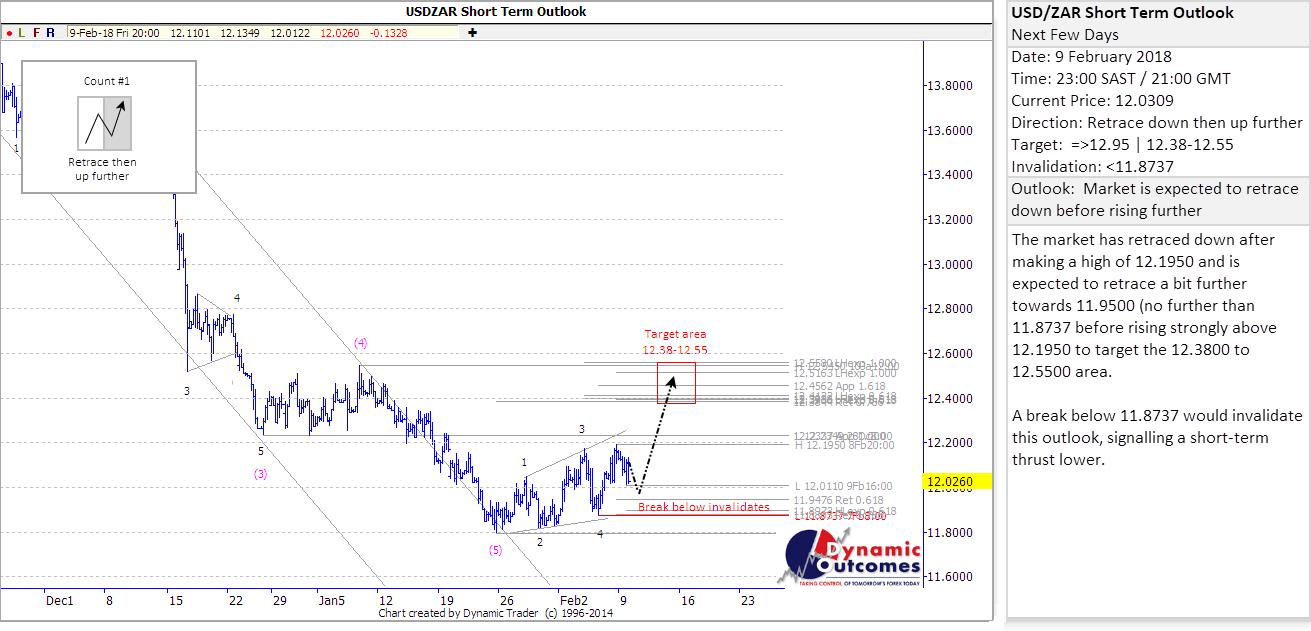Click the bar date 9-Feb-18 Fri 20:00
This screenshot has height=631, width=1311.
pyautogui.click(x=114, y=33)
